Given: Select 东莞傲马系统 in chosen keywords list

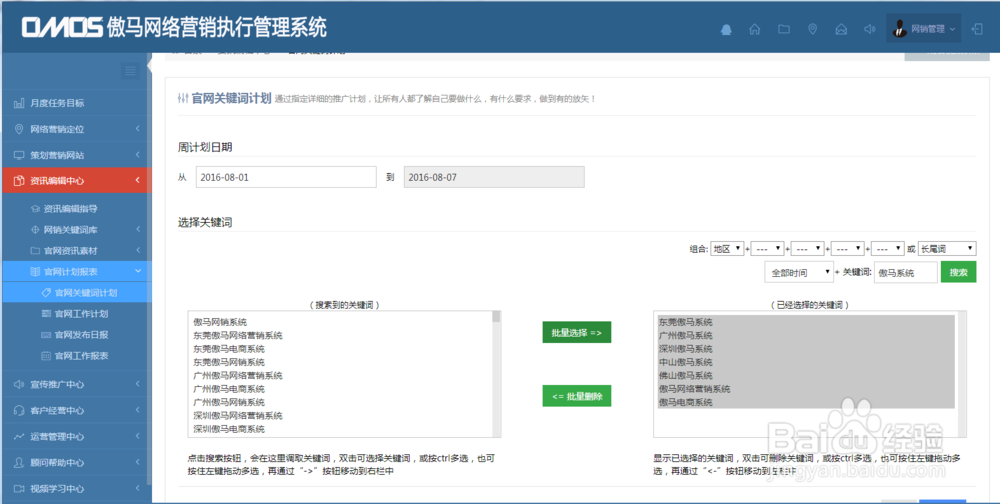Looking at the screenshot, I should pos(686,322).
